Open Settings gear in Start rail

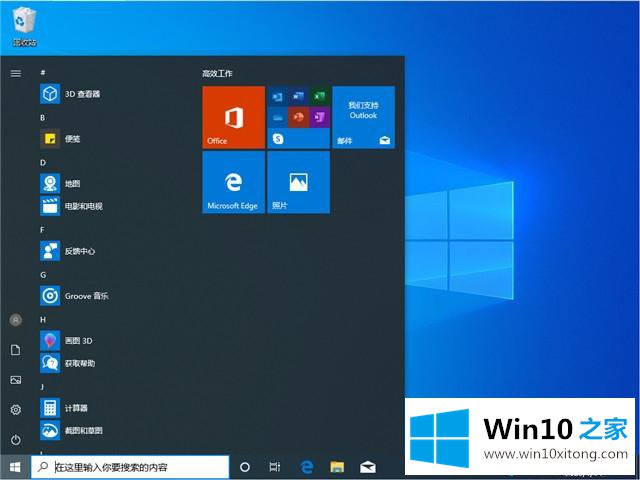click(x=16, y=409)
